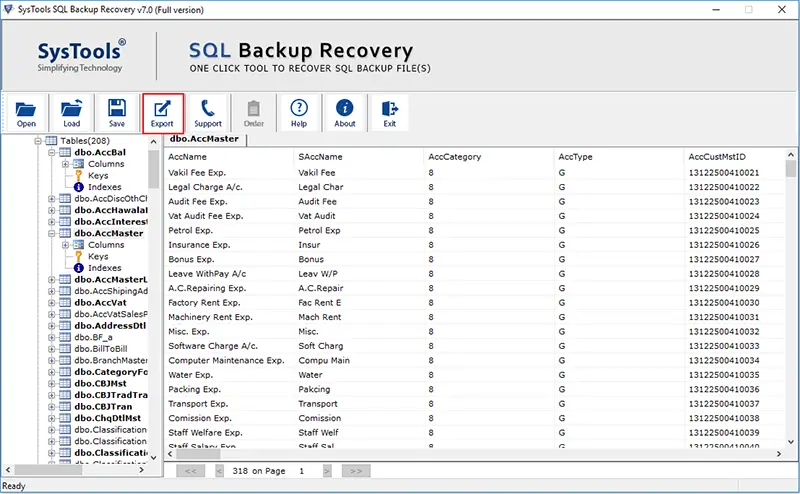
Task: Select the Keys icon under dbo.AccBal
Action: coord(79,176)
